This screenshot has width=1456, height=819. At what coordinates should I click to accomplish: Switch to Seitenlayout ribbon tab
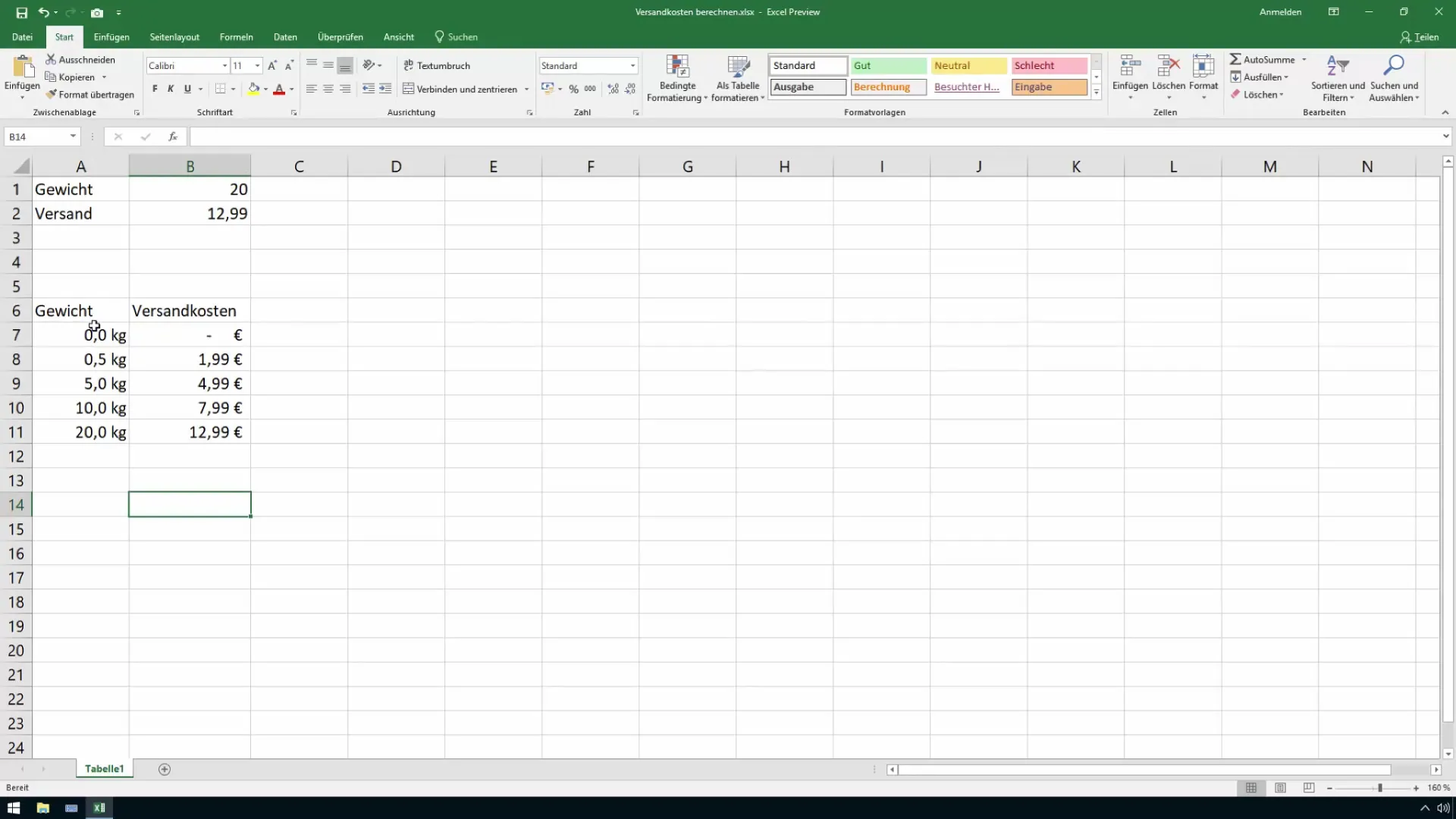(174, 36)
